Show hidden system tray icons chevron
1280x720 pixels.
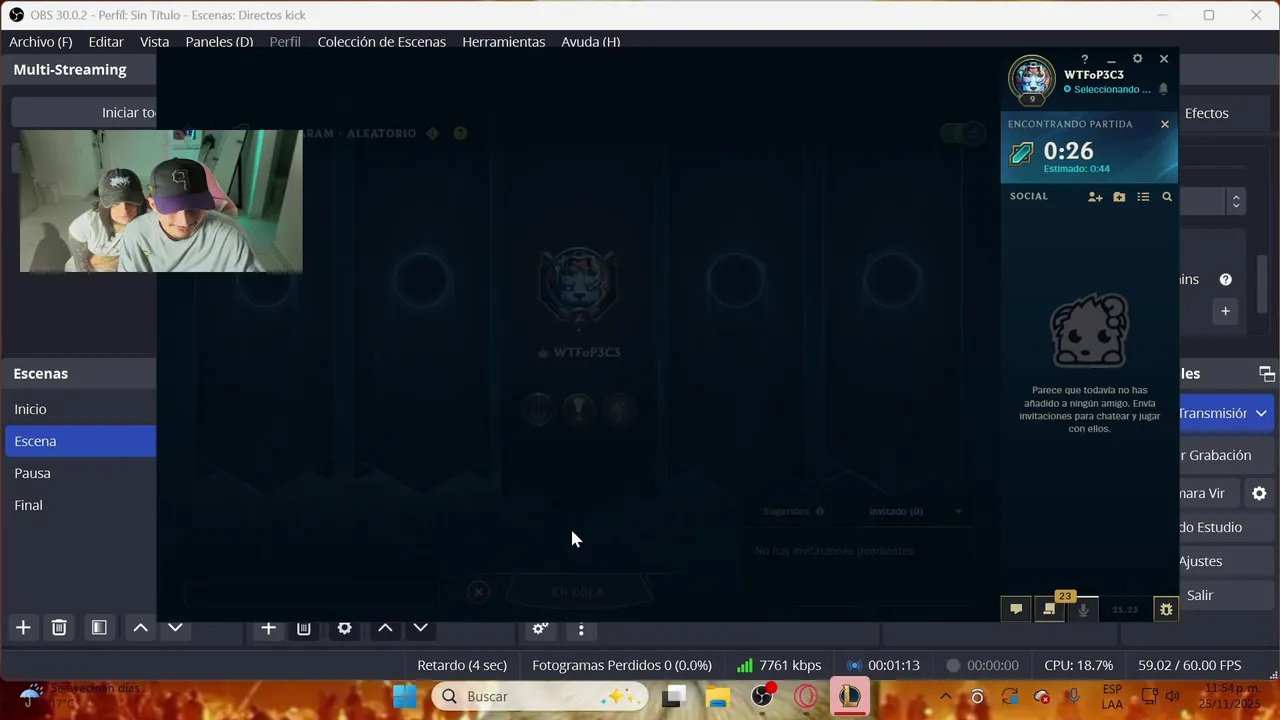tap(945, 696)
